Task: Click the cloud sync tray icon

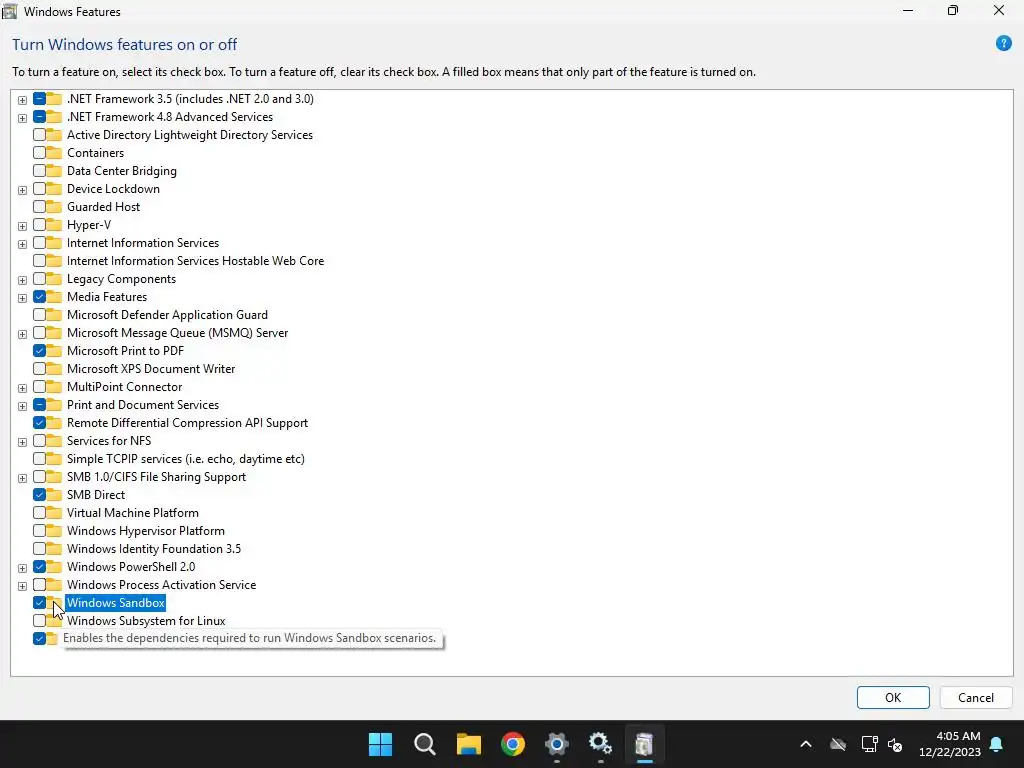Action: [838, 744]
